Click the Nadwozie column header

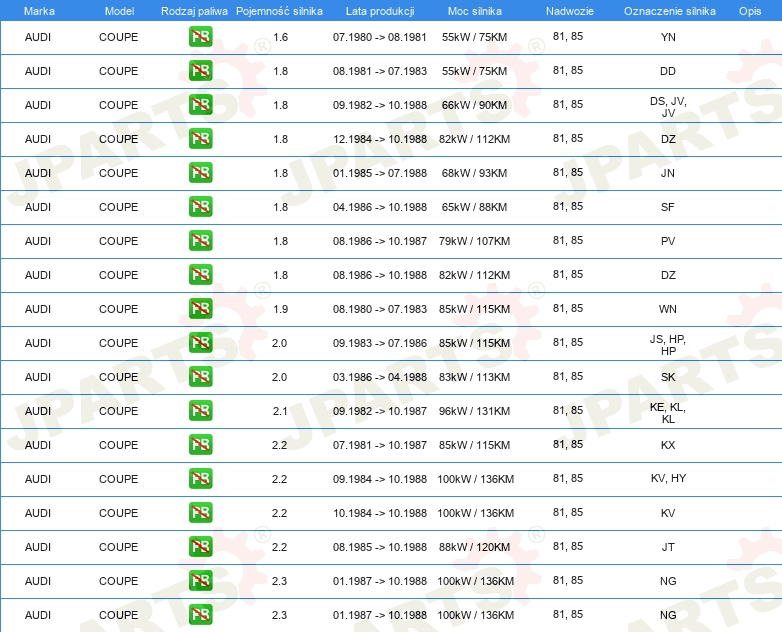[x=570, y=11]
